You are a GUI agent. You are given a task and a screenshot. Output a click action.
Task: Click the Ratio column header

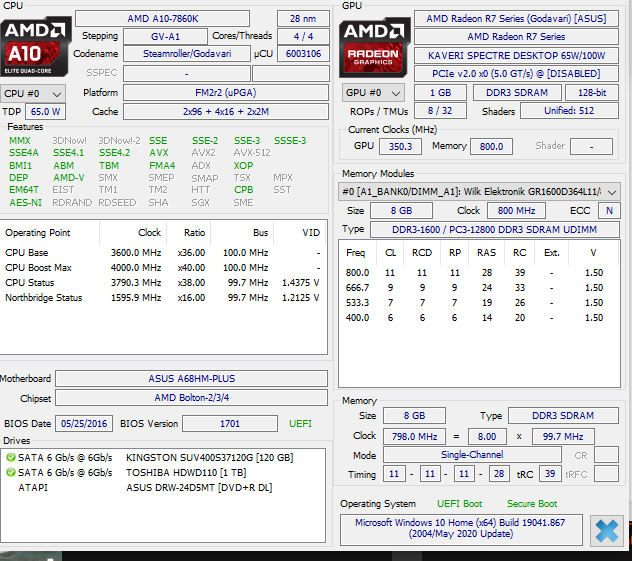click(189, 233)
